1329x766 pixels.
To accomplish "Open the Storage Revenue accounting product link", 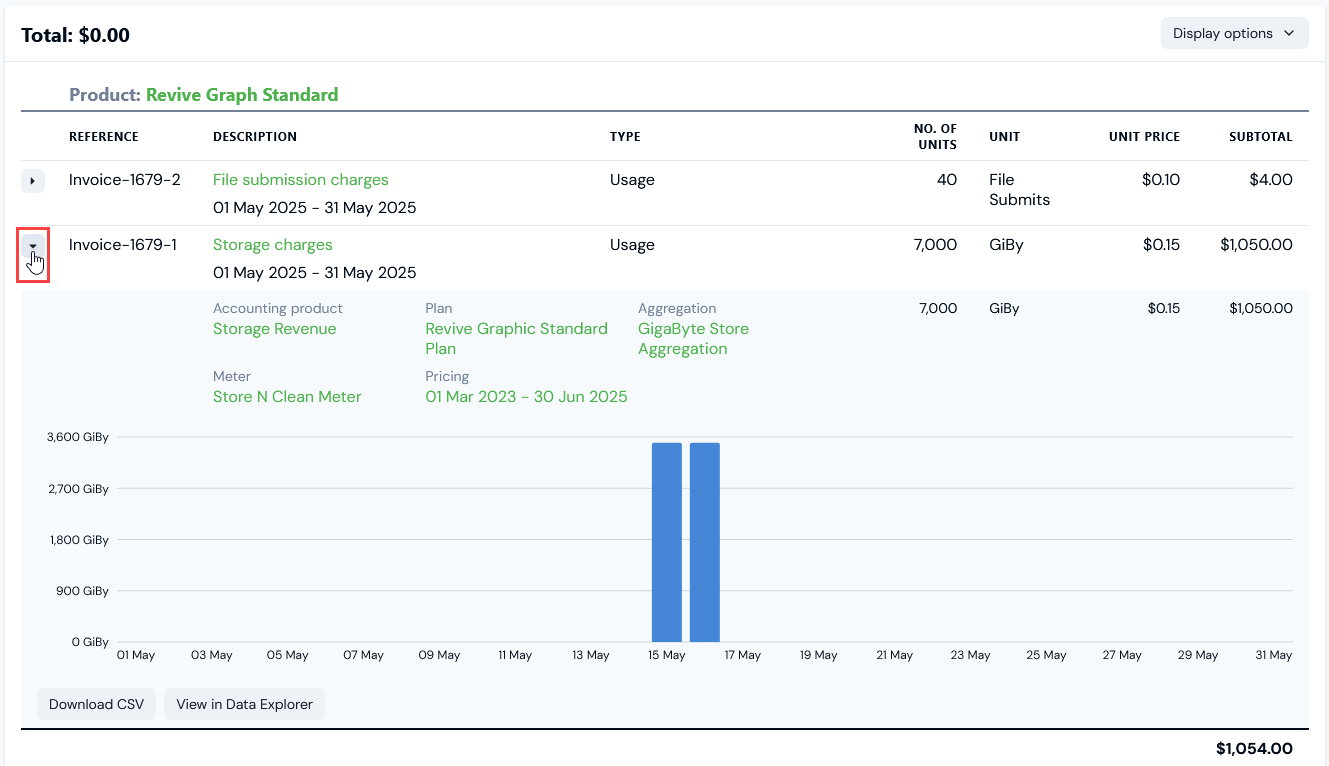I will (275, 329).
